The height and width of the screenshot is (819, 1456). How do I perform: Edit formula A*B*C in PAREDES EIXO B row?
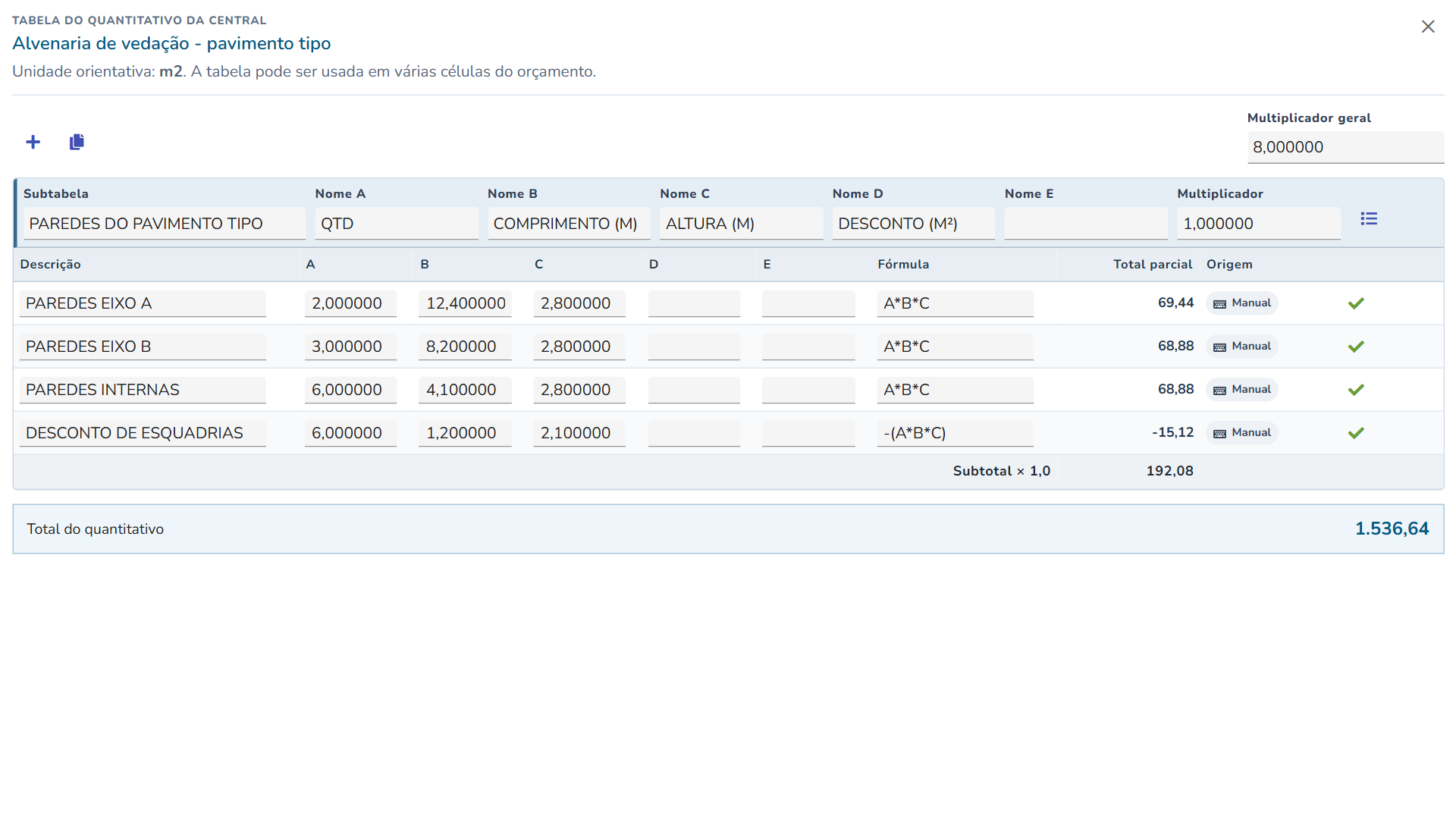point(955,347)
